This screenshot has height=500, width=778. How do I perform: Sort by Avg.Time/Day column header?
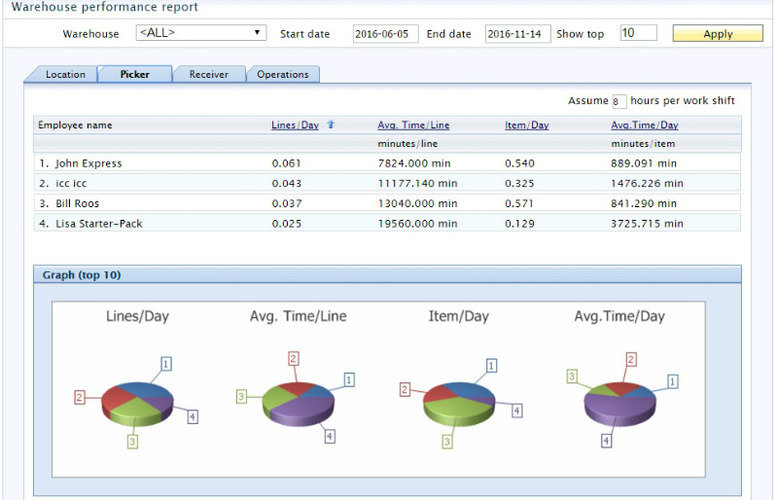[644, 125]
